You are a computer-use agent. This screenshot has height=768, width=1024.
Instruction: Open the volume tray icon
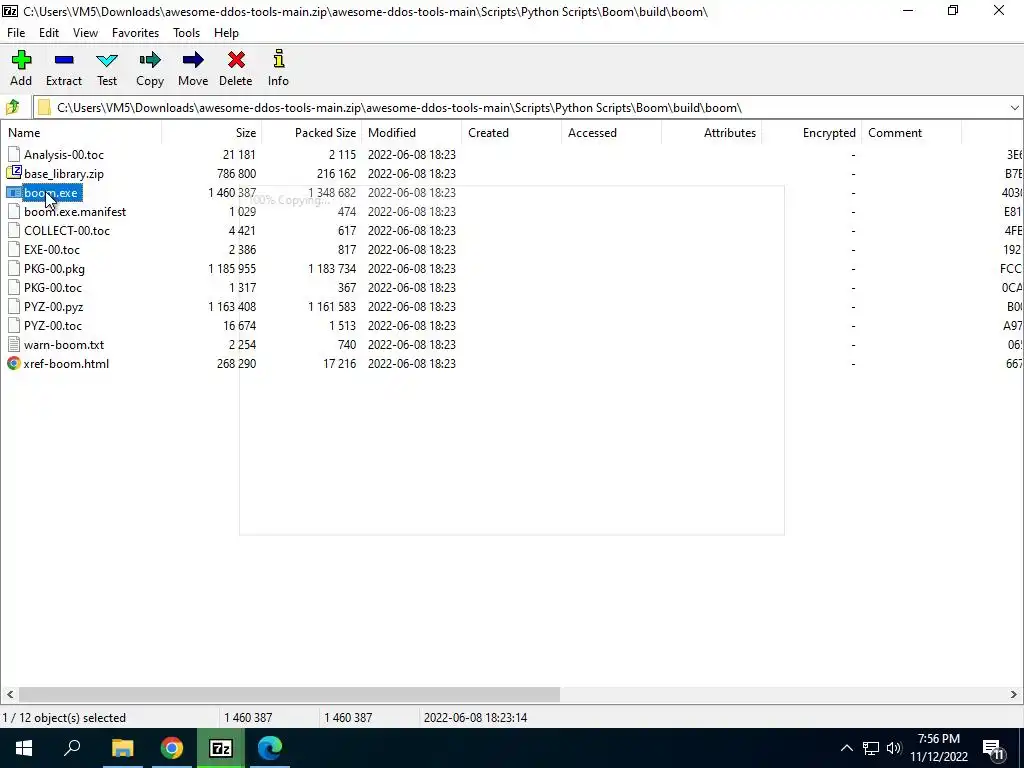pyautogui.click(x=894, y=748)
